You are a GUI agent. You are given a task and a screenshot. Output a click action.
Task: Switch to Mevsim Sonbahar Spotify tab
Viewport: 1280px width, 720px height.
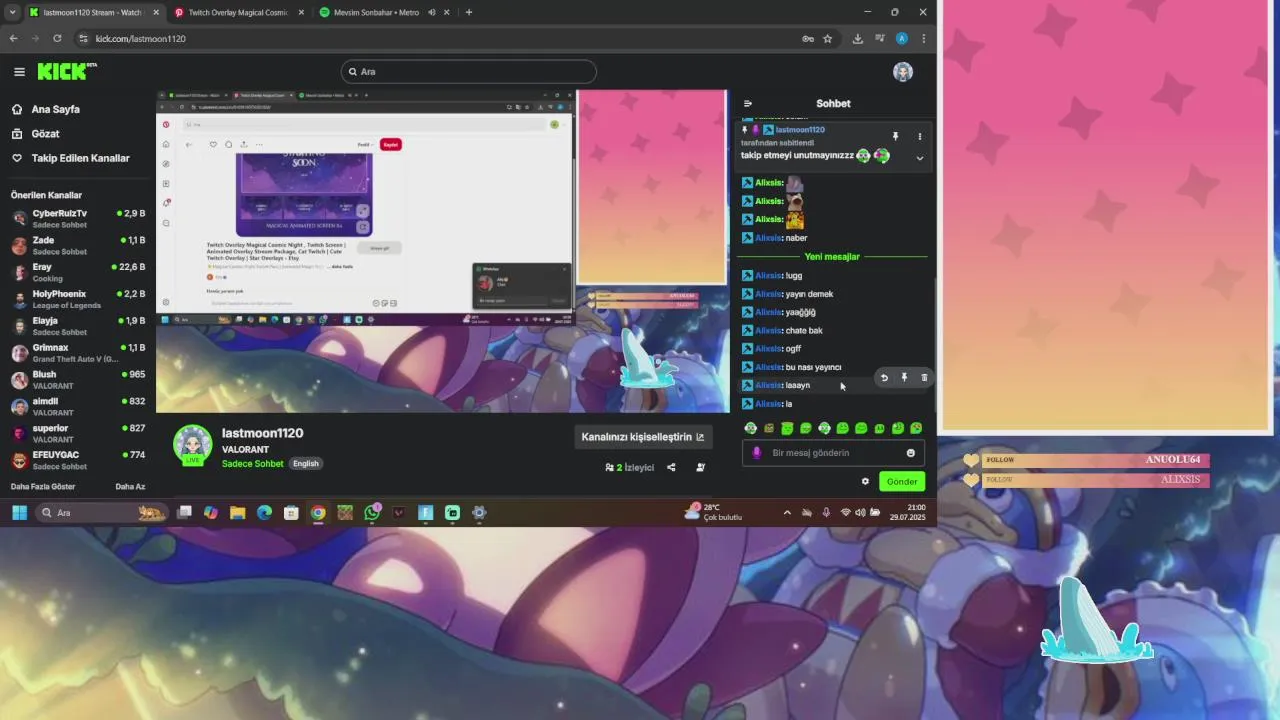pyautogui.click(x=375, y=12)
